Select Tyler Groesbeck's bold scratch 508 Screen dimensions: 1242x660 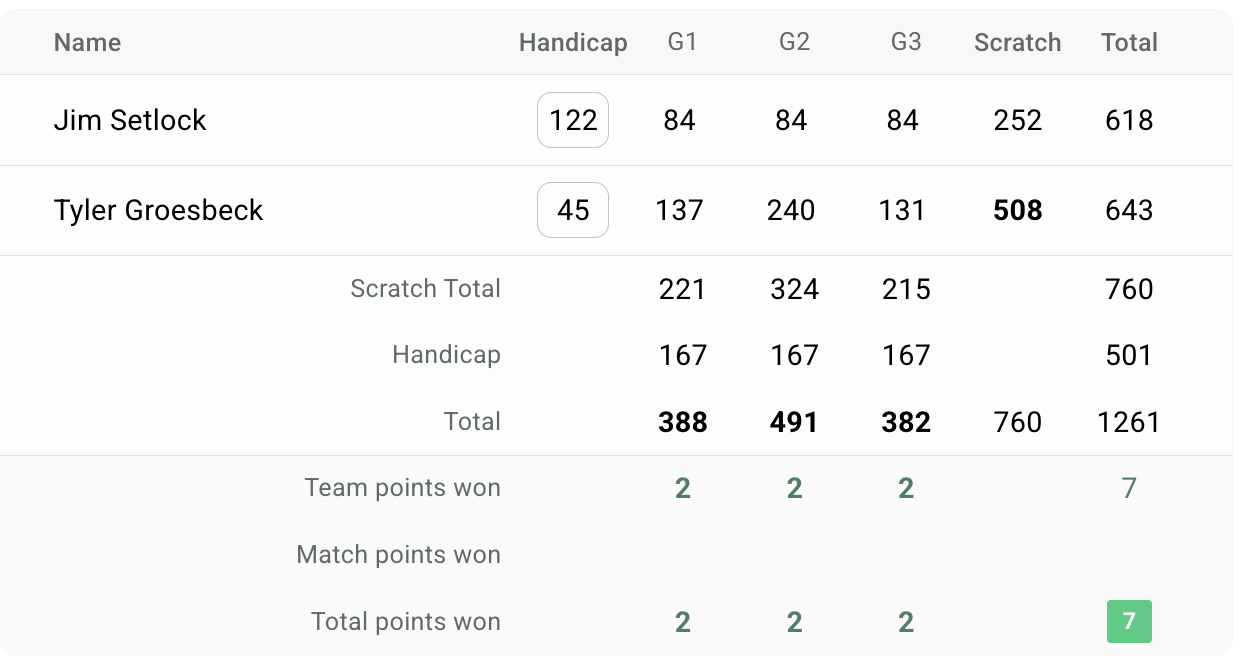click(x=1018, y=210)
